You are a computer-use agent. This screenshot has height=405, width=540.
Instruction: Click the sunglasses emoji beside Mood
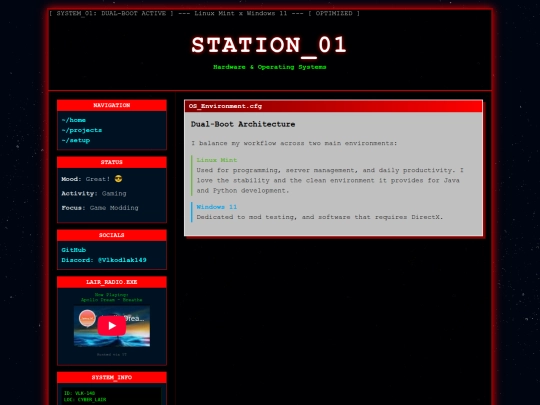coord(118,179)
